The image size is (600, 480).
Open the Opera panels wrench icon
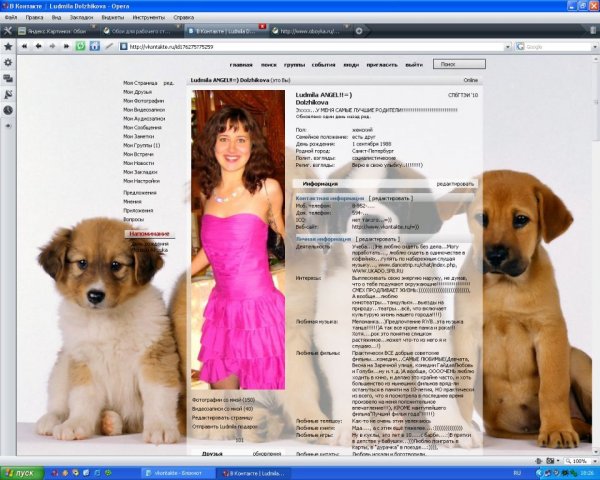[8, 31]
